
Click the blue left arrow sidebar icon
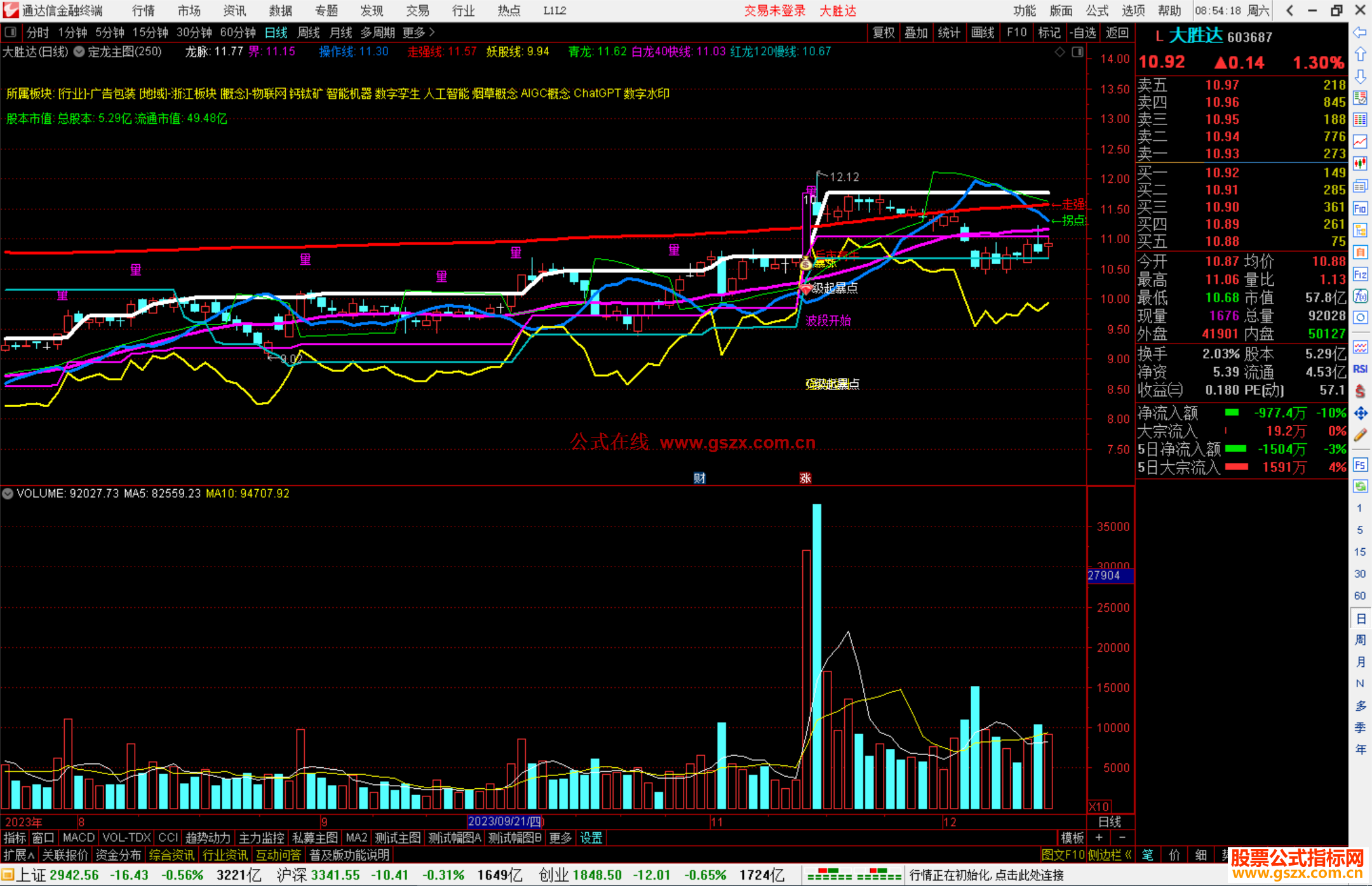pyautogui.click(x=1360, y=32)
